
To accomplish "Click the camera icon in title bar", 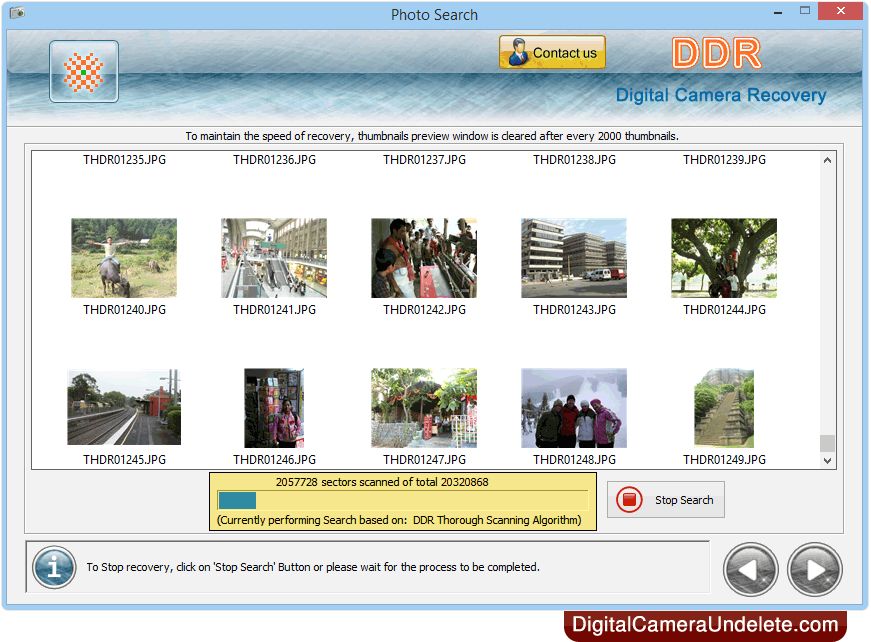I will pyautogui.click(x=17, y=13).
